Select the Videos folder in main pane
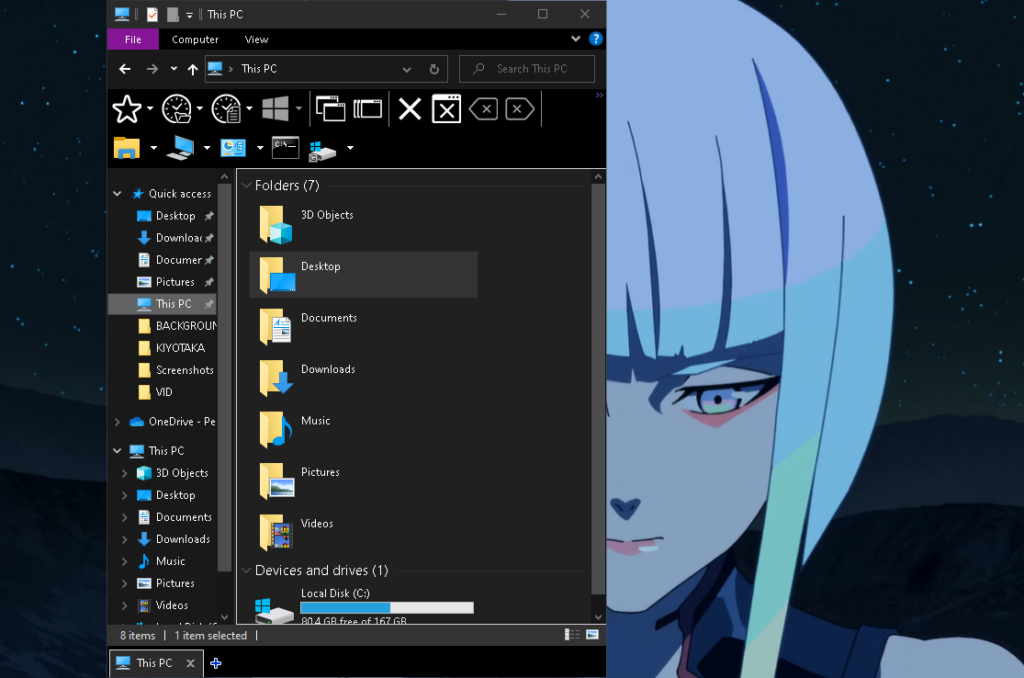 click(363, 532)
